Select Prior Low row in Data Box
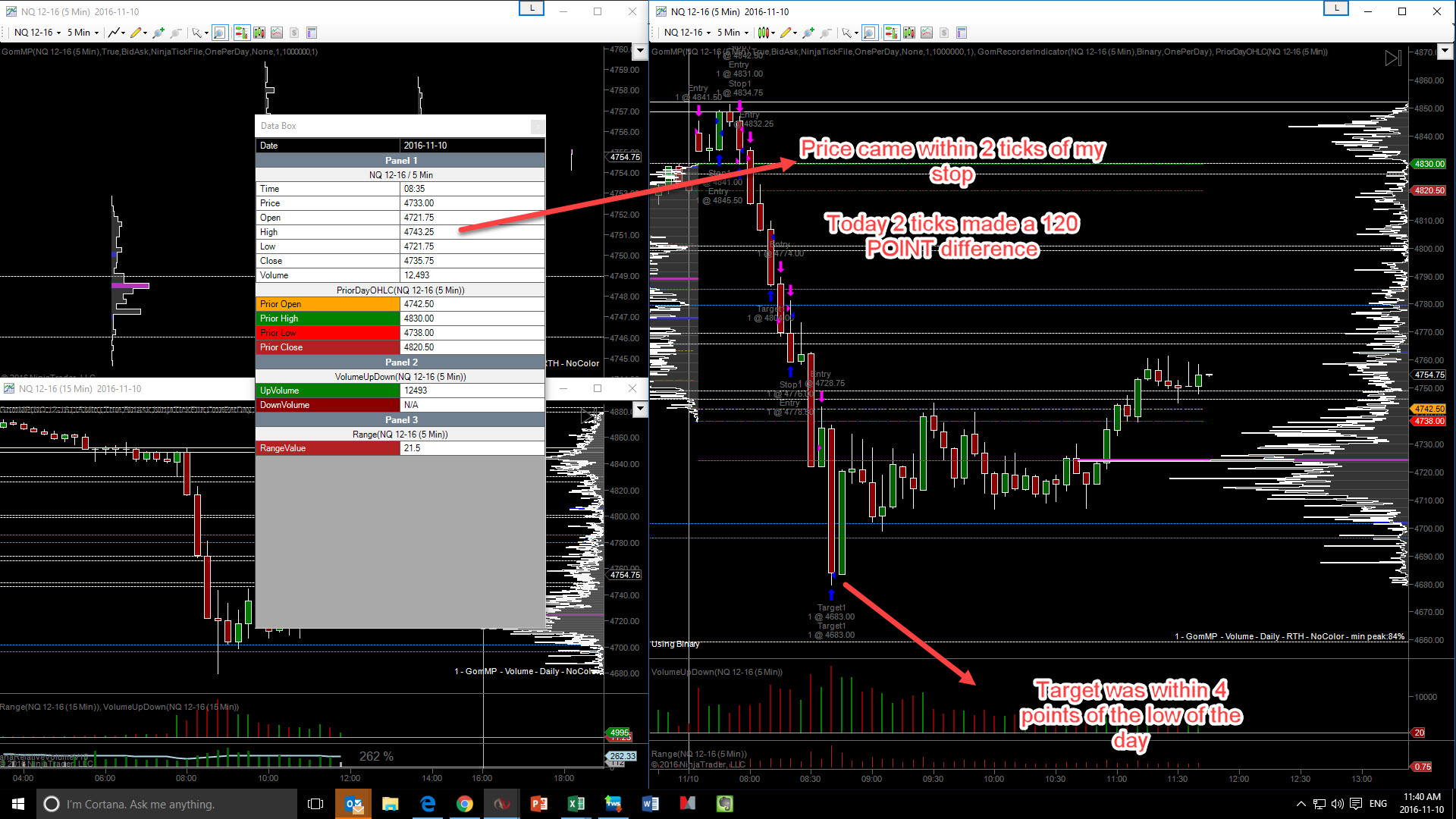The image size is (1456, 819). pyautogui.click(x=400, y=333)
